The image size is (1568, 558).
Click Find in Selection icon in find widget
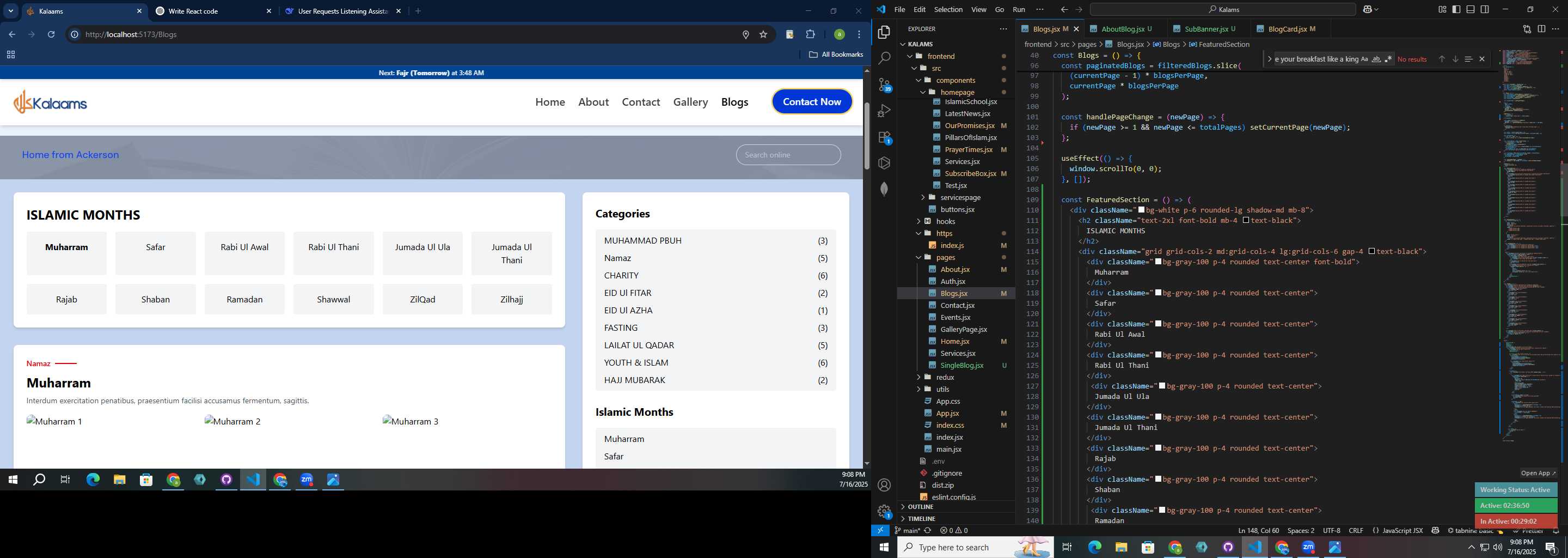coord(1468,59)
